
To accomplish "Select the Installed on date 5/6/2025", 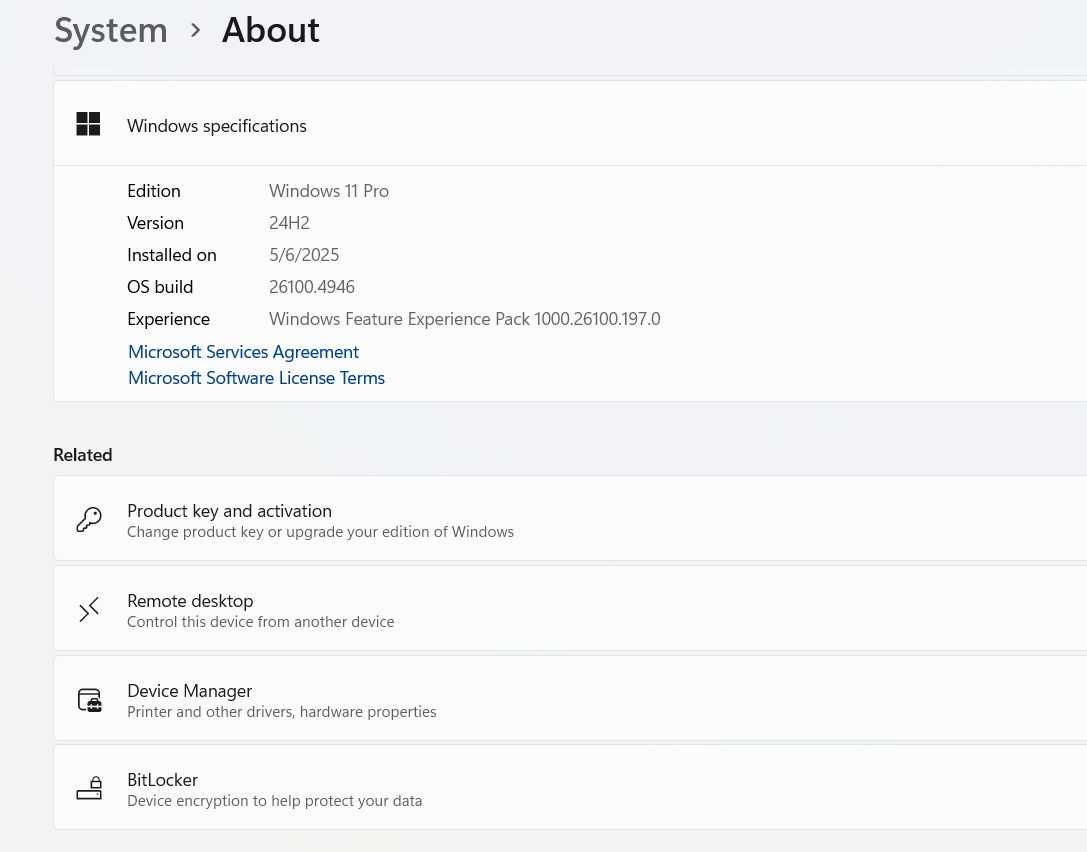I will [304, 255].
